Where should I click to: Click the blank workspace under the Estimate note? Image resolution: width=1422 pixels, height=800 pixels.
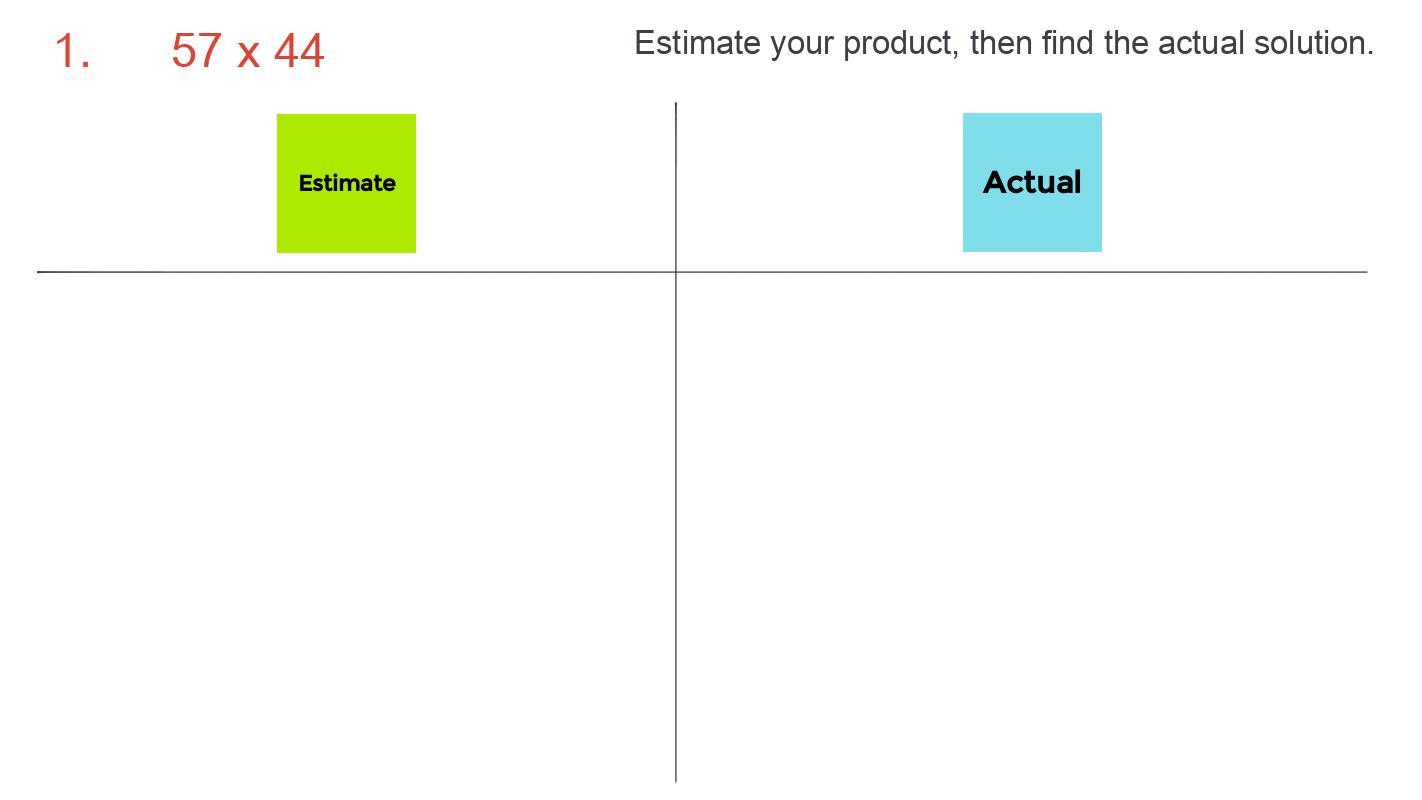355,526
